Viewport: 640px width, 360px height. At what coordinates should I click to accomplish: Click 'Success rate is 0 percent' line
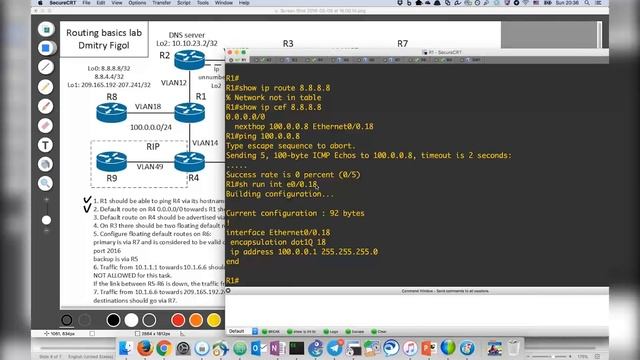click(x=293, y=175)
